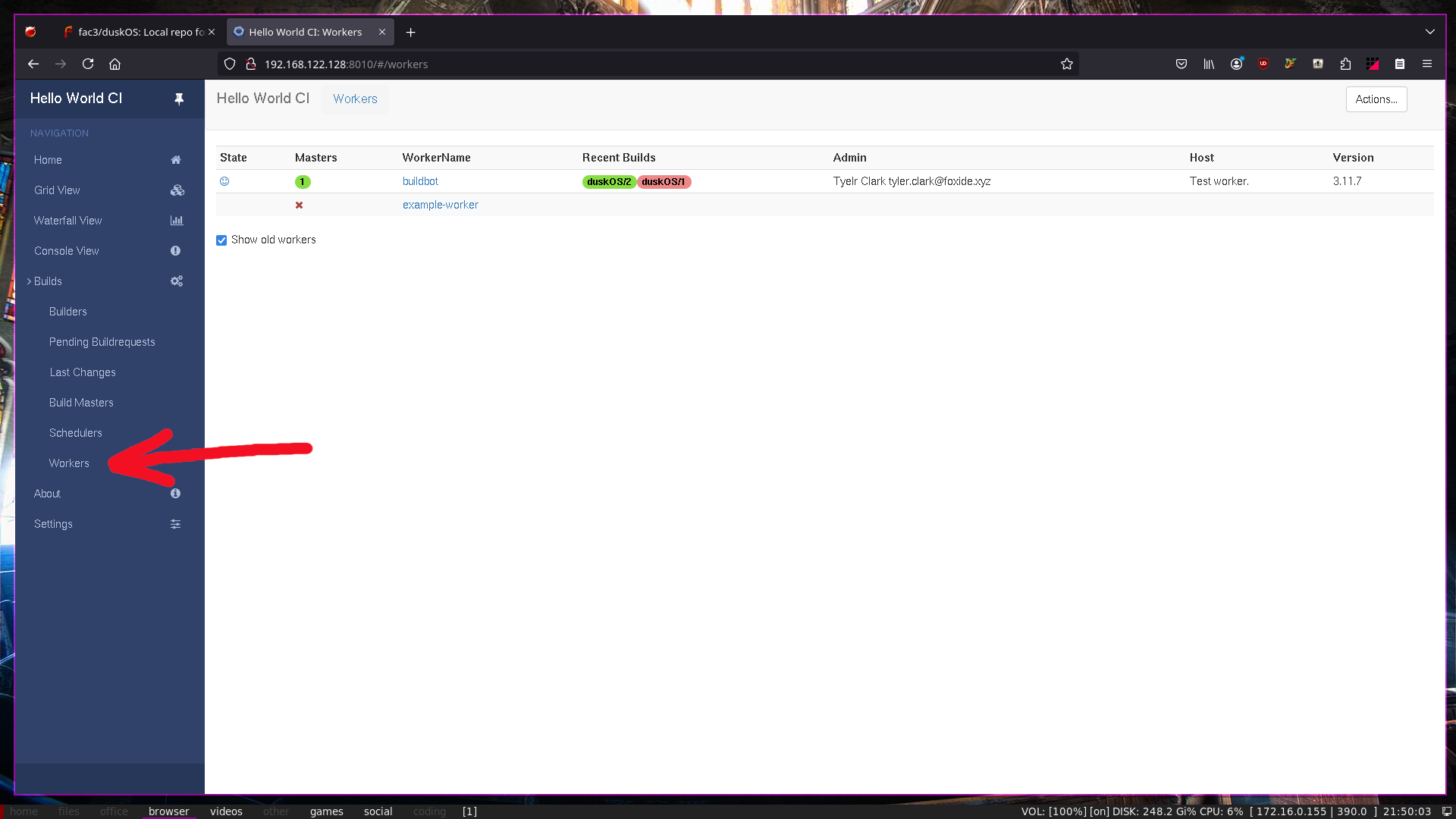
Task: Open the Firefox hamburger menu
Action: click(1427, 64)
